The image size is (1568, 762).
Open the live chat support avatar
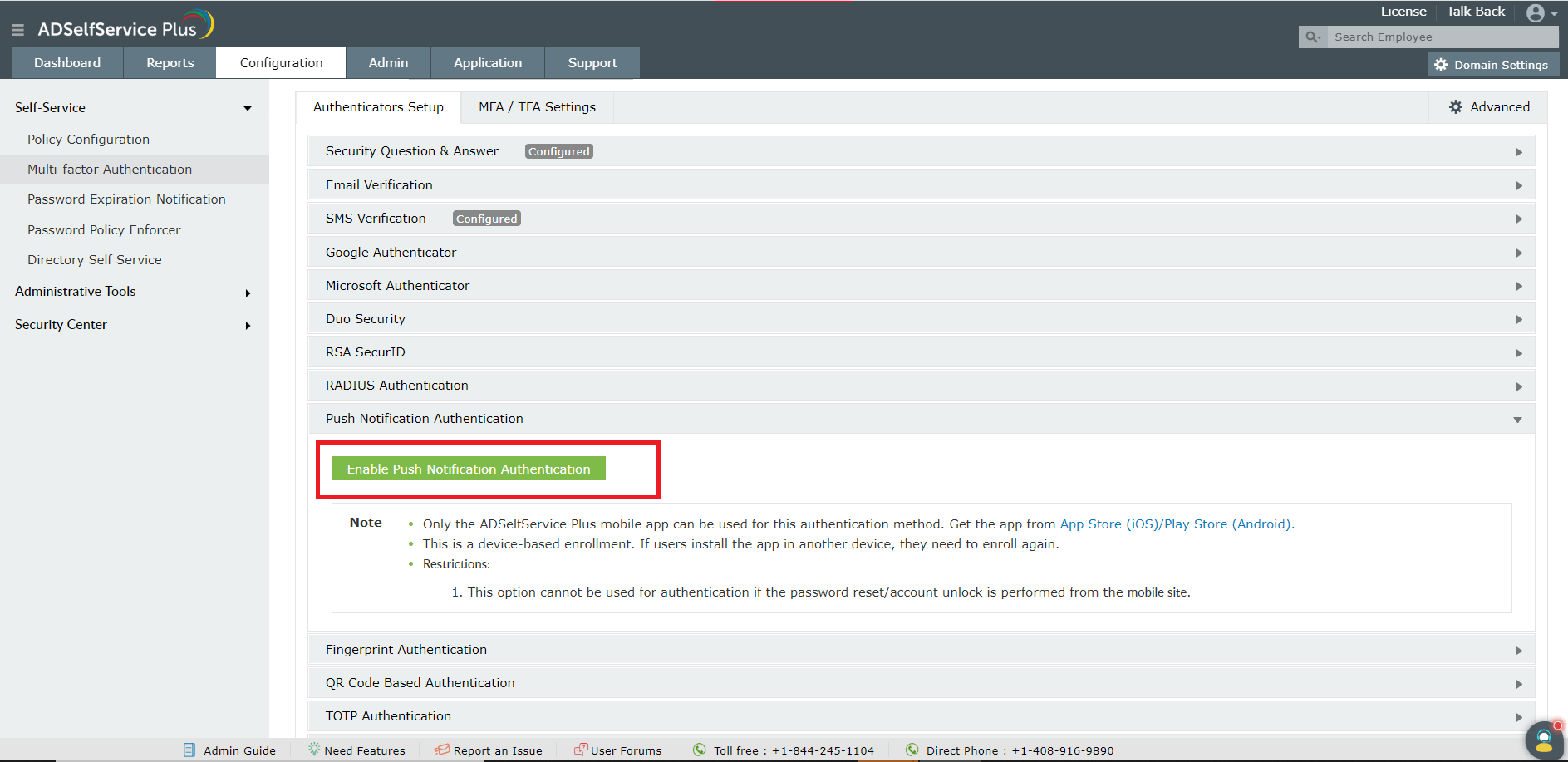pyautogui.click(x=1544, y=740)
